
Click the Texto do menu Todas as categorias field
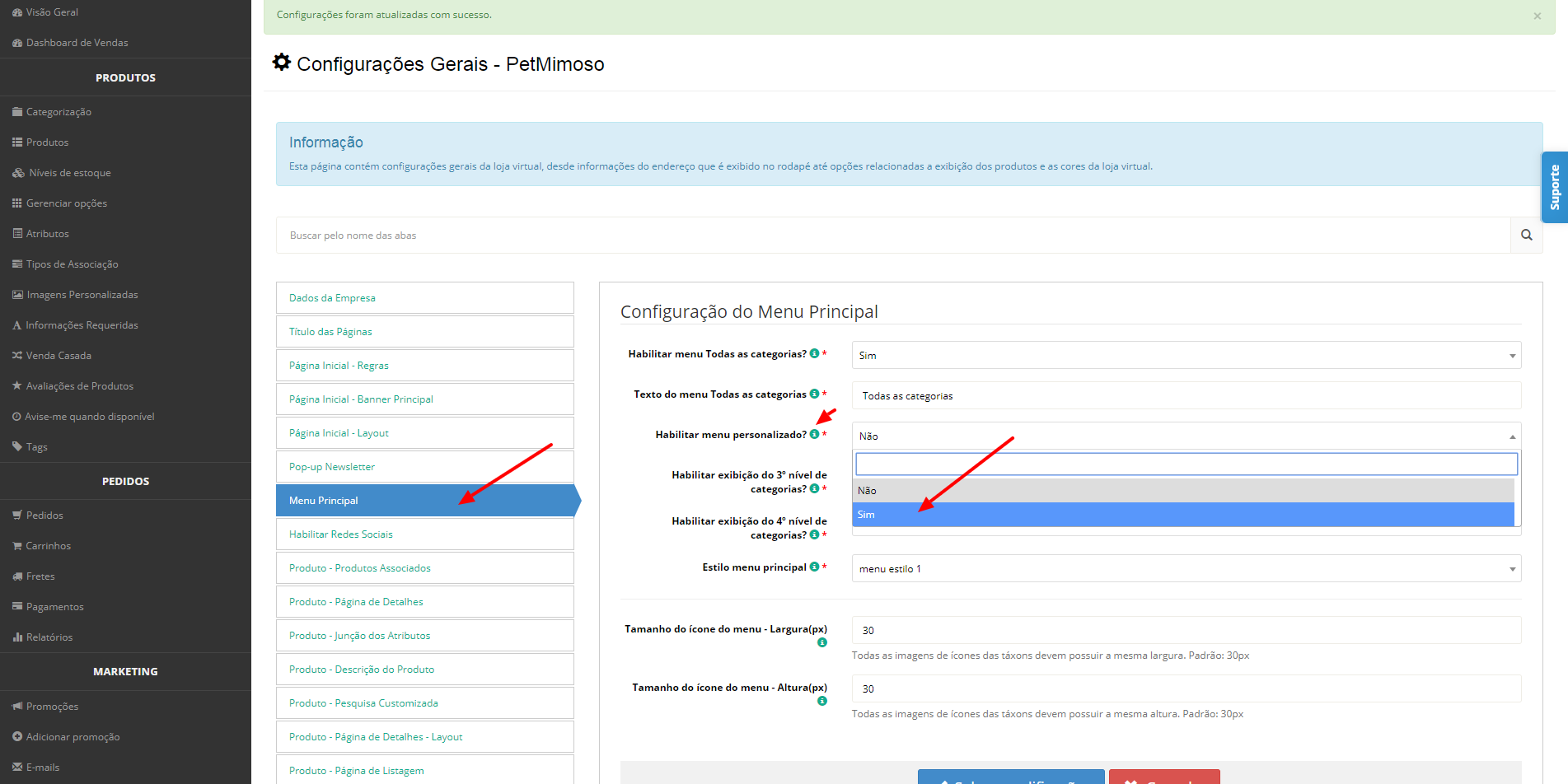(x=1187, y=395)
